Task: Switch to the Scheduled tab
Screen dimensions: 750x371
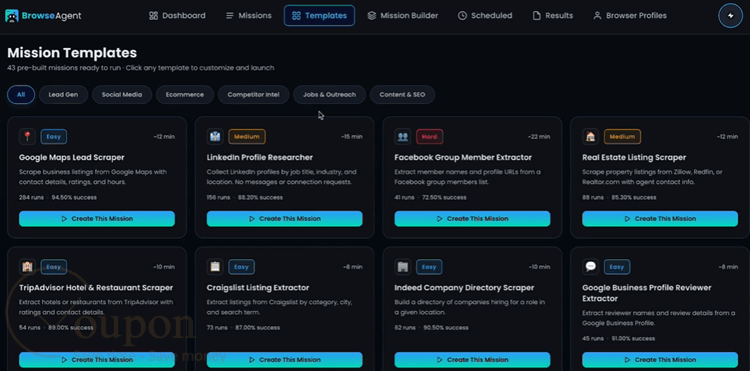Action: coord(485,16)
